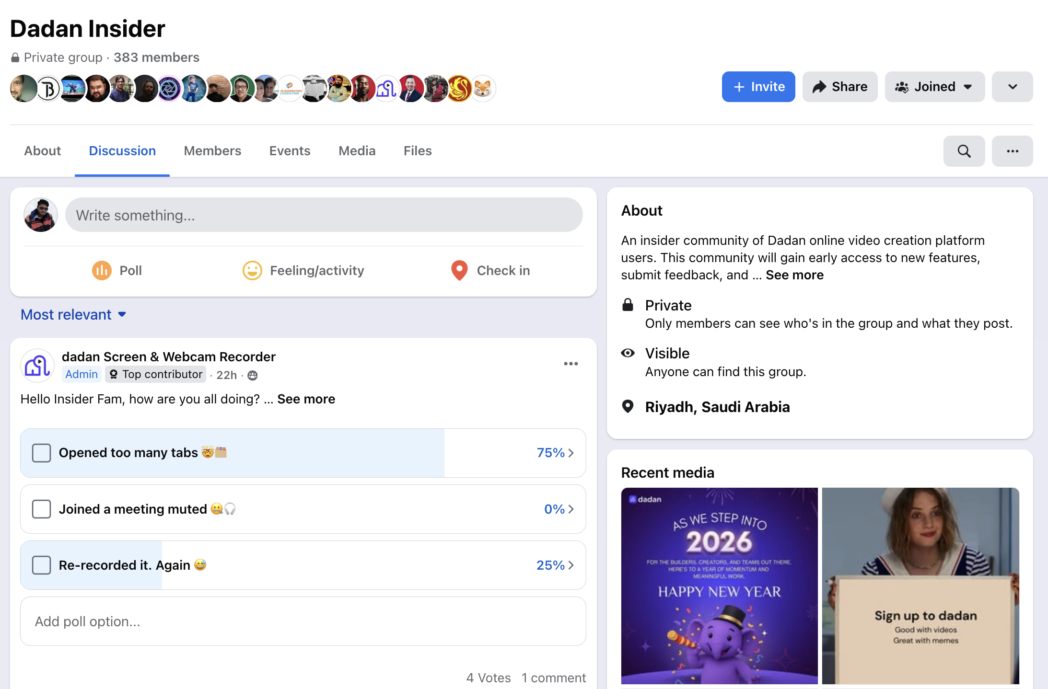
Task: Open the Most relevant sort dropdown
Action: 73,314
